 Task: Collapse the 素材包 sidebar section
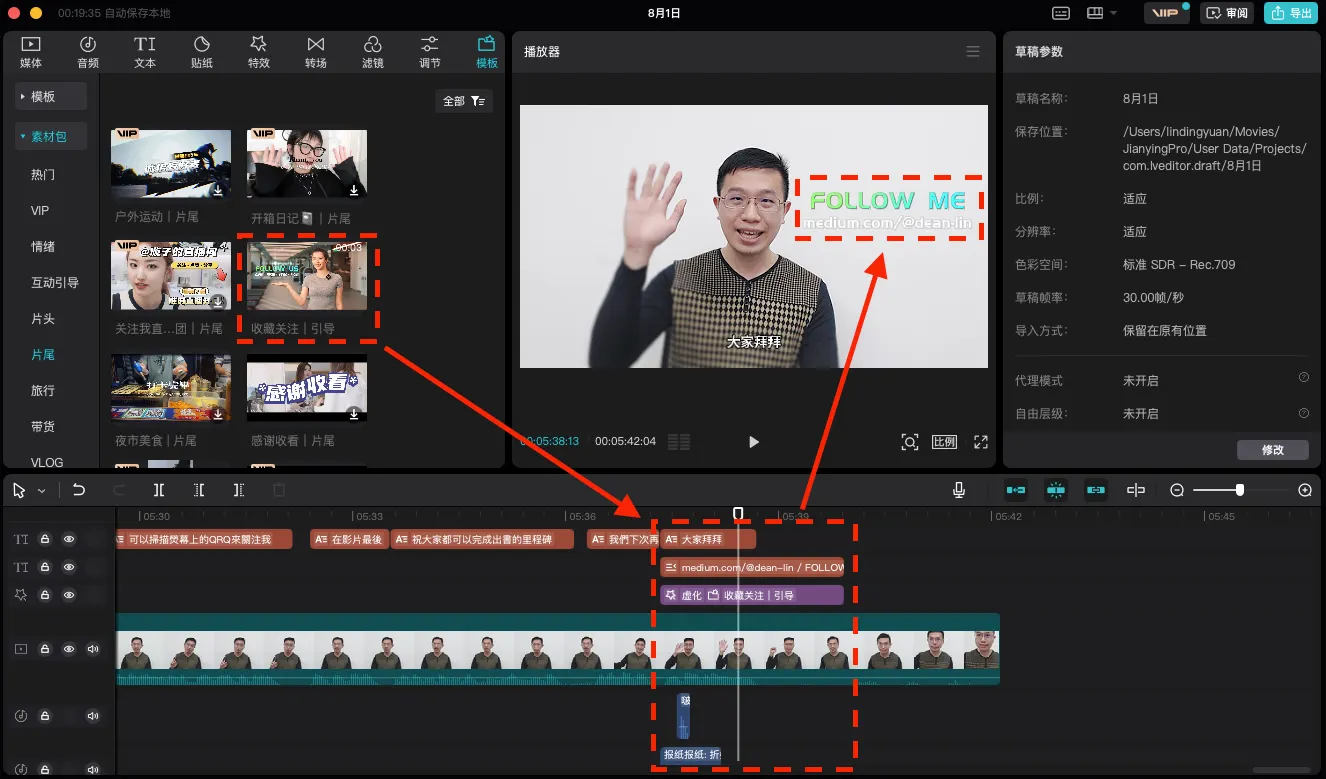[51, 136]
